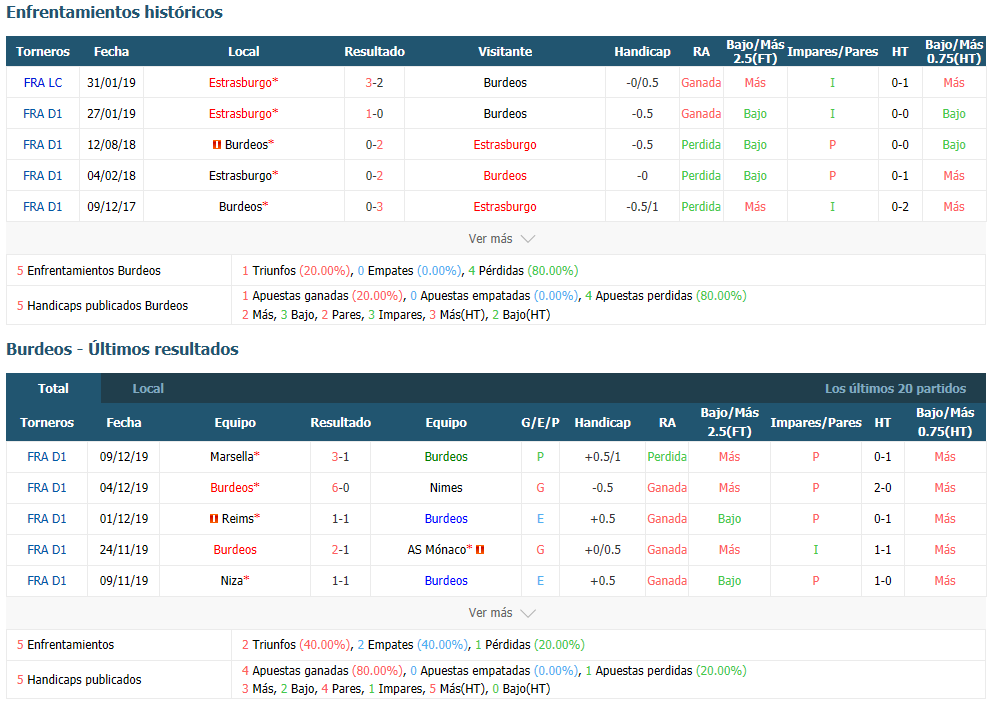The width and height of the screenshot is (994, 704).
Task: Click Marsella team name
Action: (231, 456)
